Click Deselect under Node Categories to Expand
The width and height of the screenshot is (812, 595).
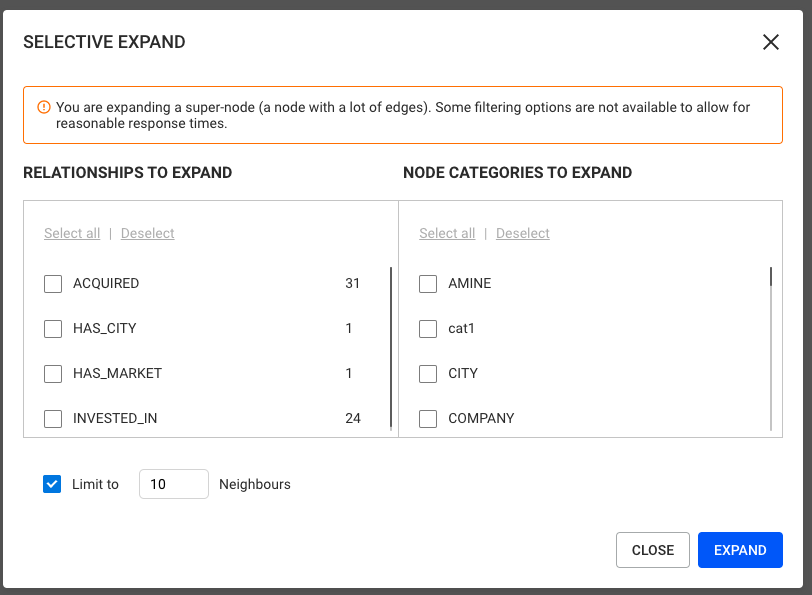coord(522,234)
